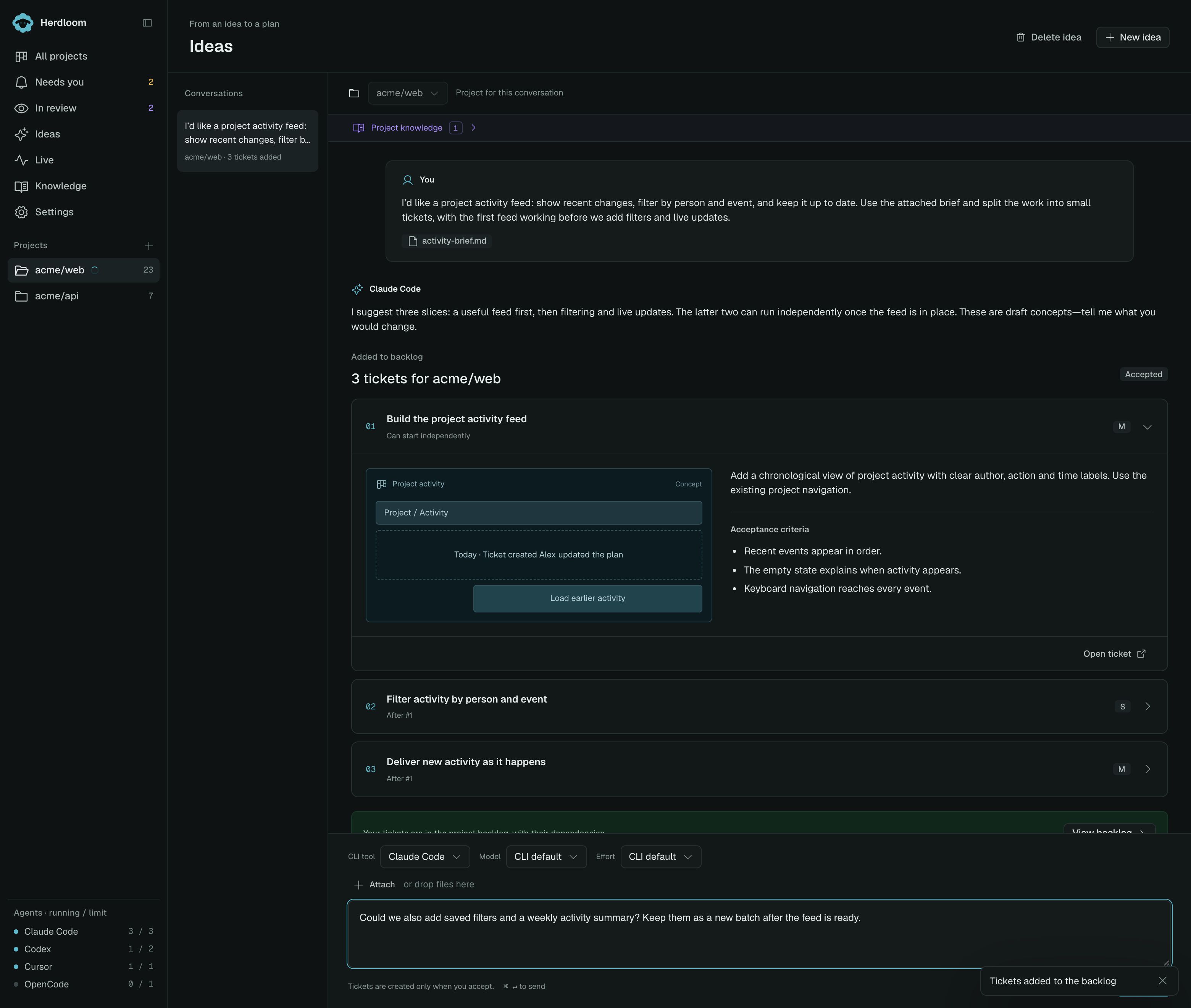Click the Open ticket external-link icon
1191x1008 pixels.
[1141, 654]
